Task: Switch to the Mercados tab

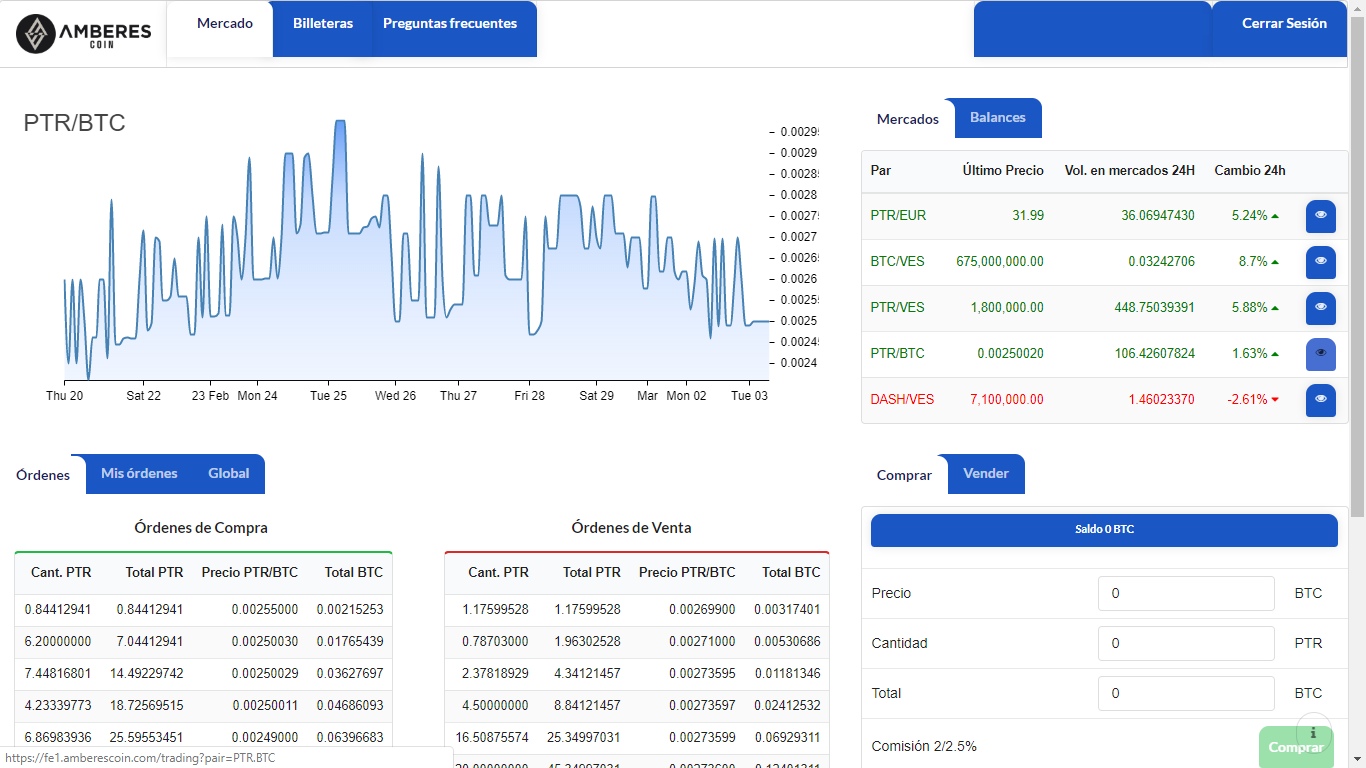Action: click(907, 118)
